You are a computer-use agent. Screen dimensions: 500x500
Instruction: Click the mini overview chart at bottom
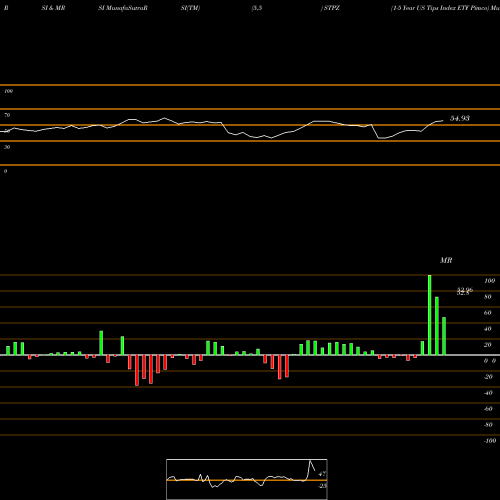(x=247, y=479)
